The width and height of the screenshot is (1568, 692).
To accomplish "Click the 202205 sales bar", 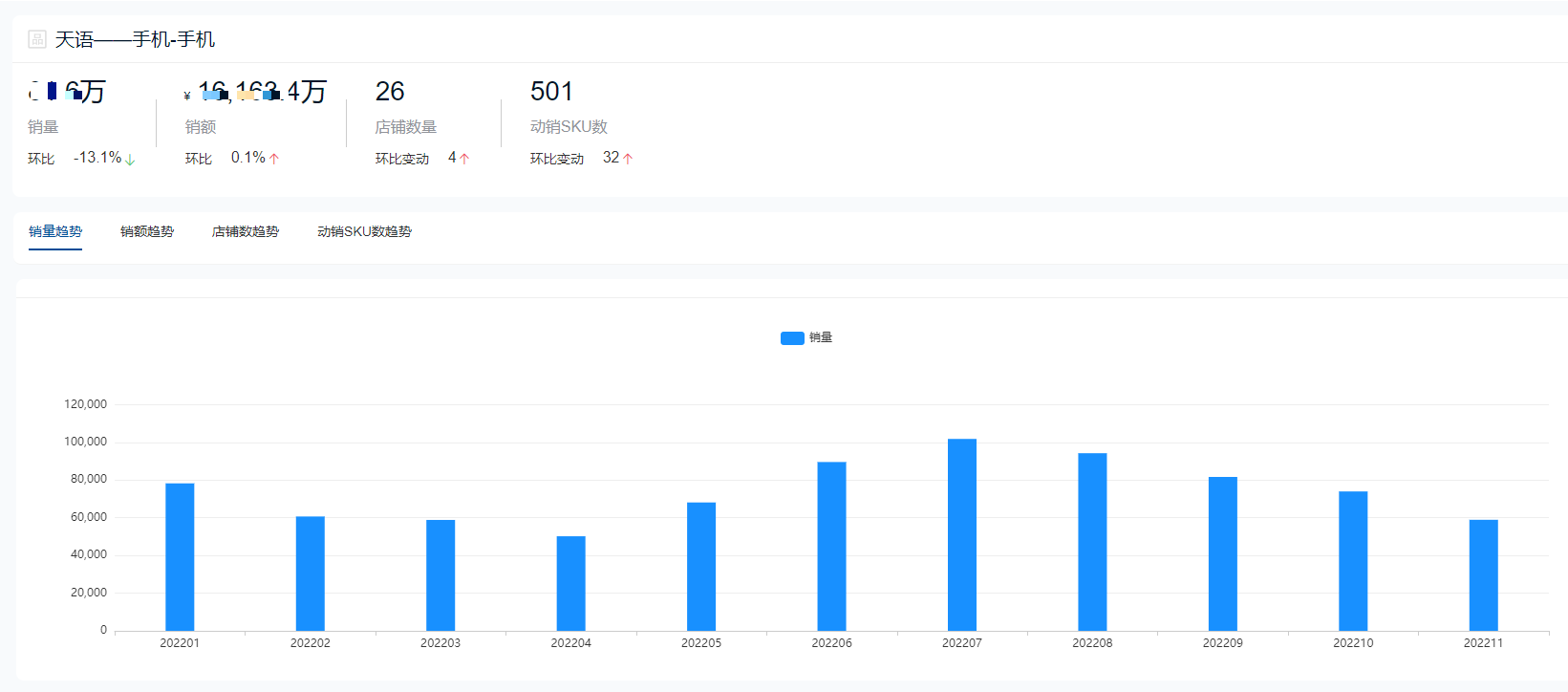I will (701, 567).
